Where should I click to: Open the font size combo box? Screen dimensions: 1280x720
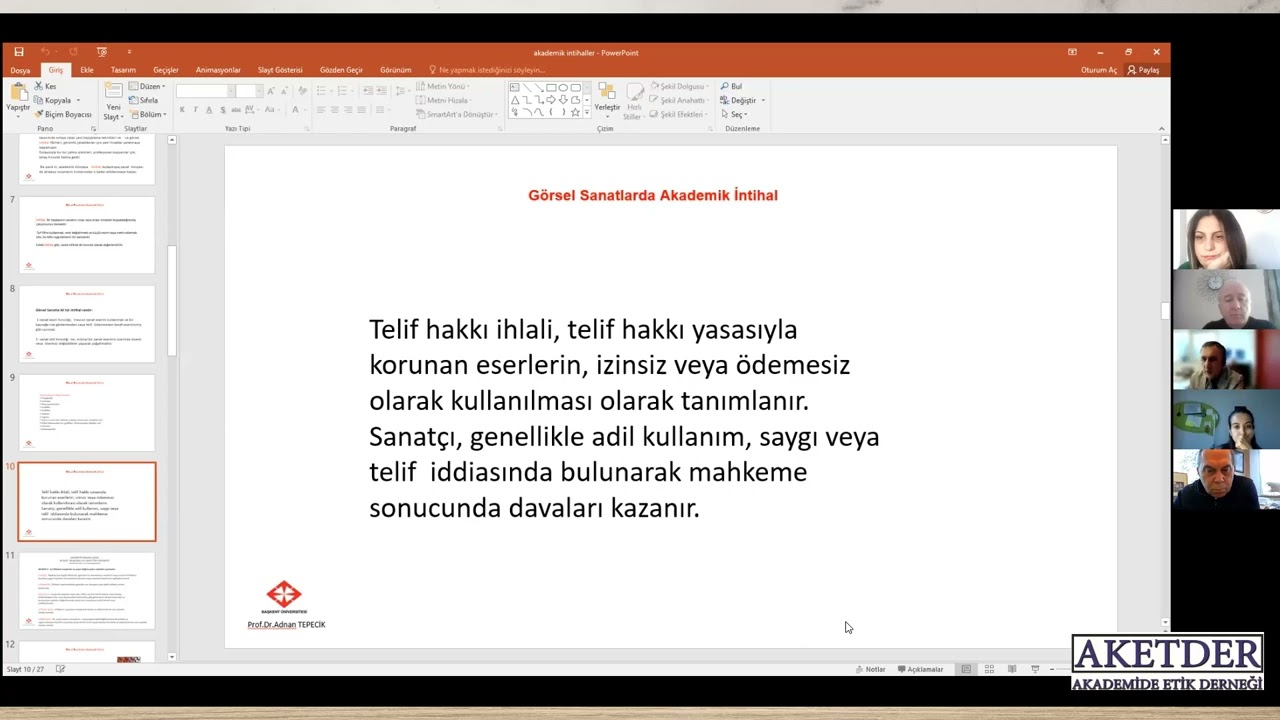250,91
